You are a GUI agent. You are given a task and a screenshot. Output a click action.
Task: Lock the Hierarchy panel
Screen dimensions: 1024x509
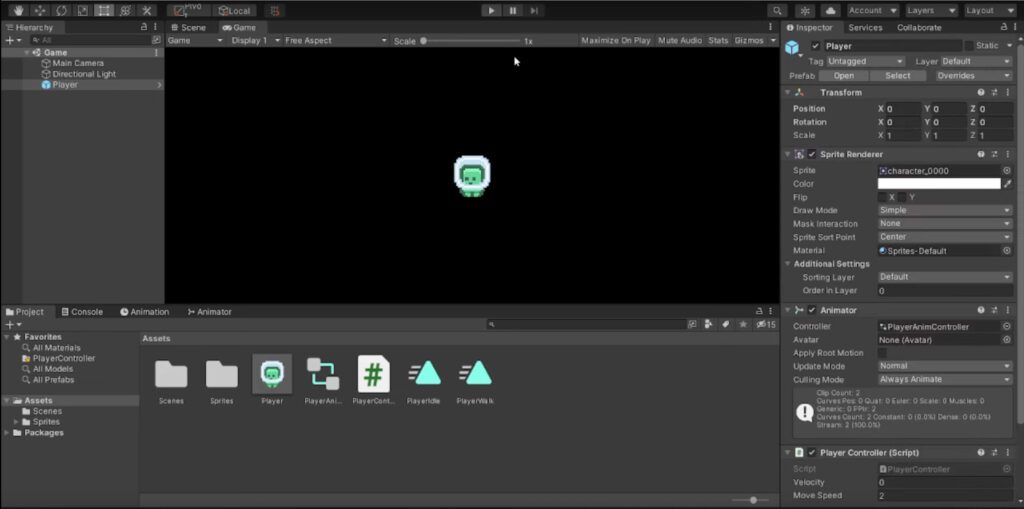(144, 27)
